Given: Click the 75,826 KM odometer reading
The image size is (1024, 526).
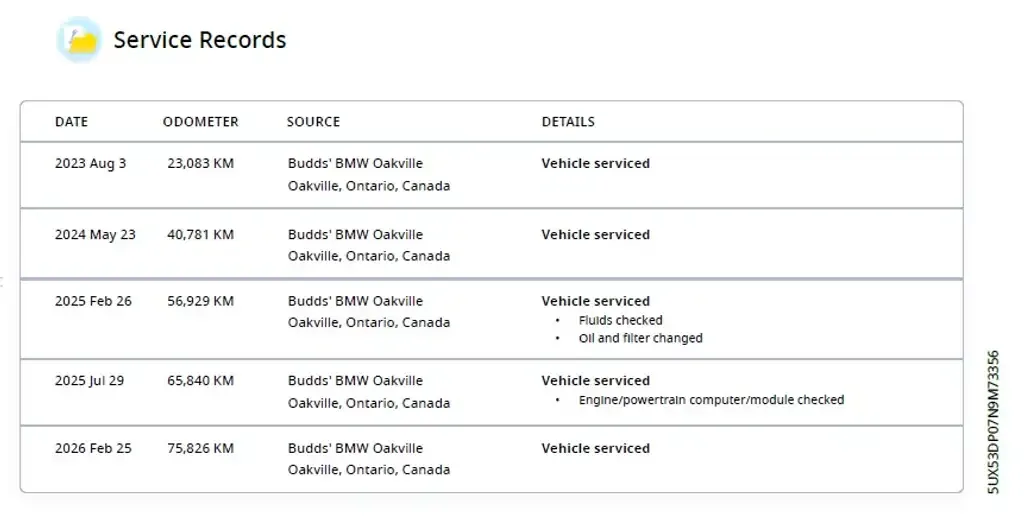Looking at the screenshot, I should click(x=200, y=448).
